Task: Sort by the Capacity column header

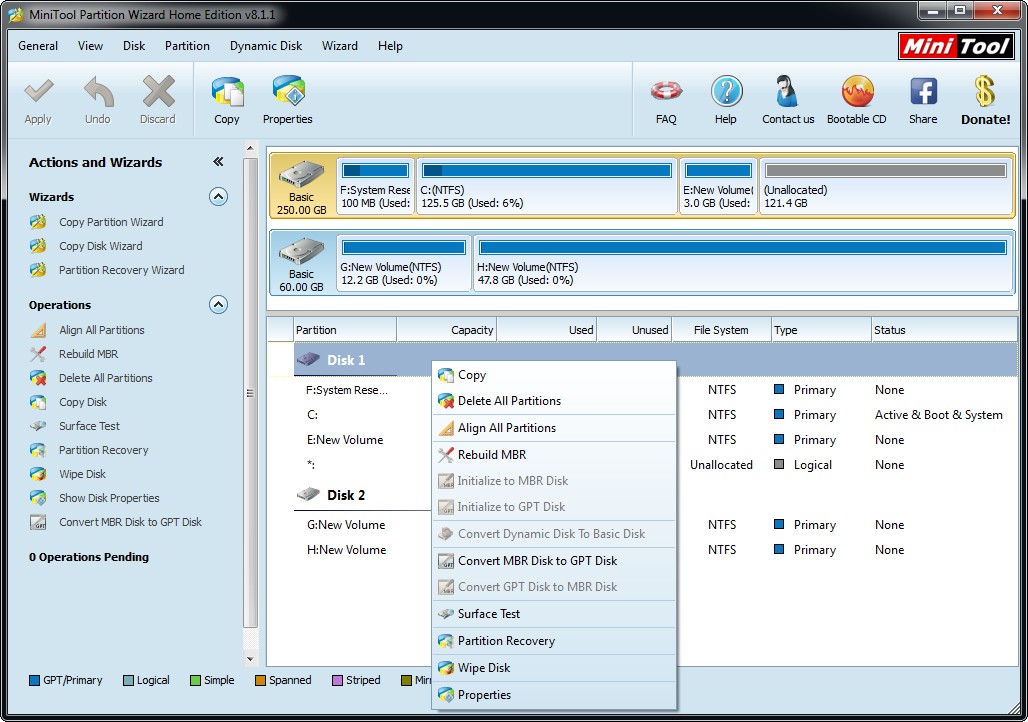Action: coord(446,330)
